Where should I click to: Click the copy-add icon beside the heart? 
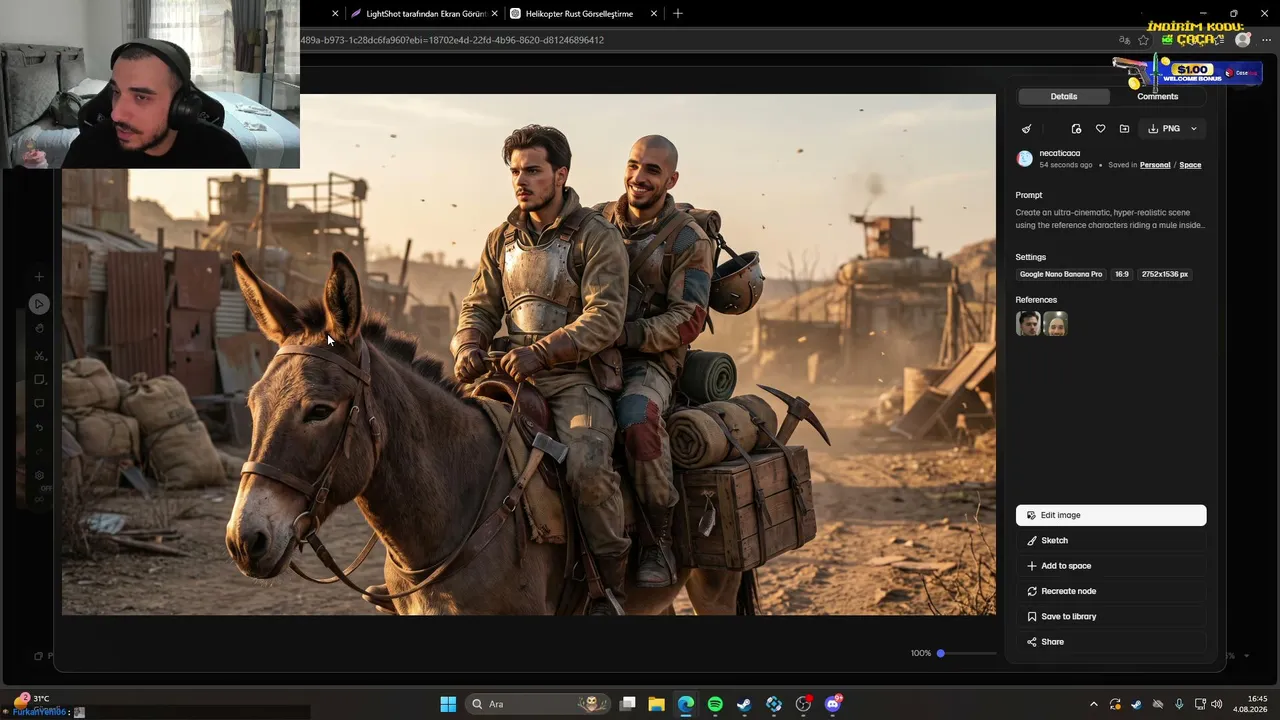(x=1076, y=129)
